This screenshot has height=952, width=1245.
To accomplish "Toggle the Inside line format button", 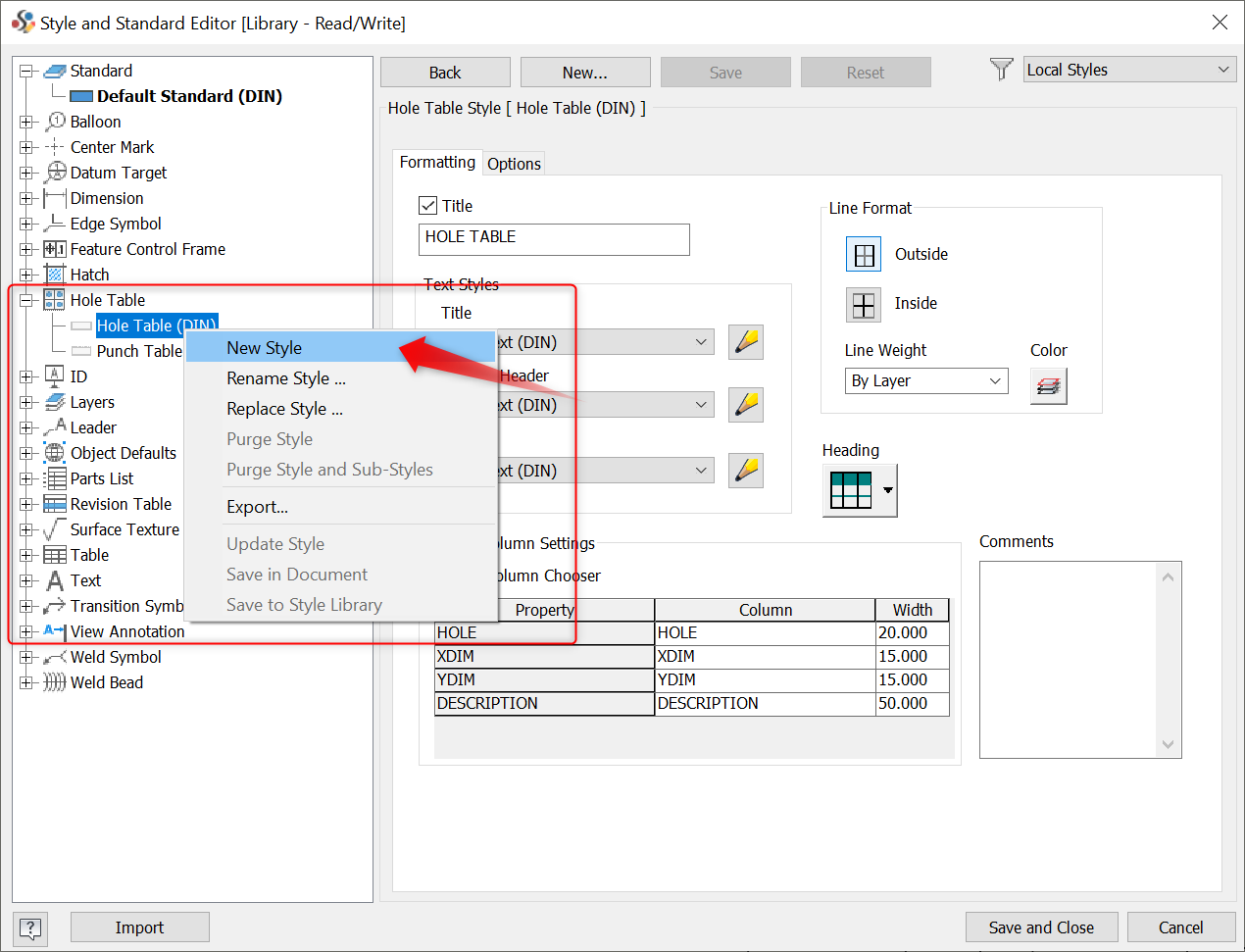I will tap(863, 304).
